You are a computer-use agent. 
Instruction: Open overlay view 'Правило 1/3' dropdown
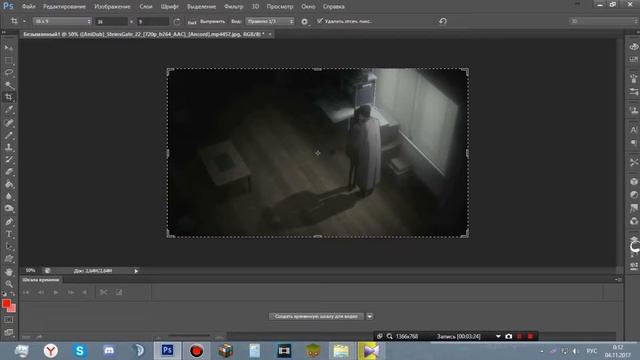[x=269, y=21]
